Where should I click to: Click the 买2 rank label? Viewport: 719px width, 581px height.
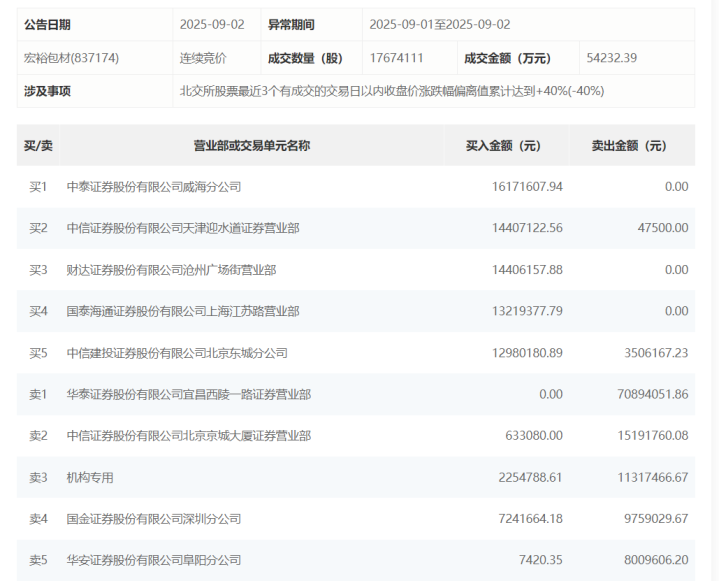(38, 228)
